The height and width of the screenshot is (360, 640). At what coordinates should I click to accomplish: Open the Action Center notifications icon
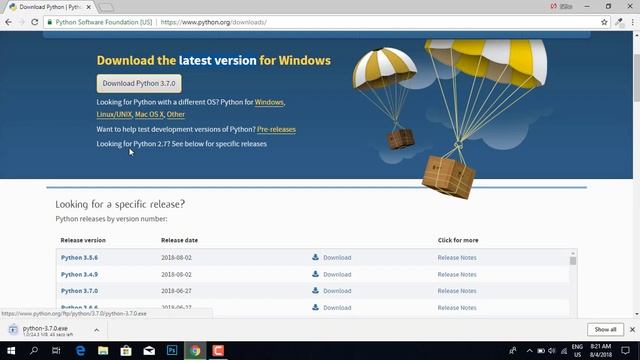tap(625, 351)
